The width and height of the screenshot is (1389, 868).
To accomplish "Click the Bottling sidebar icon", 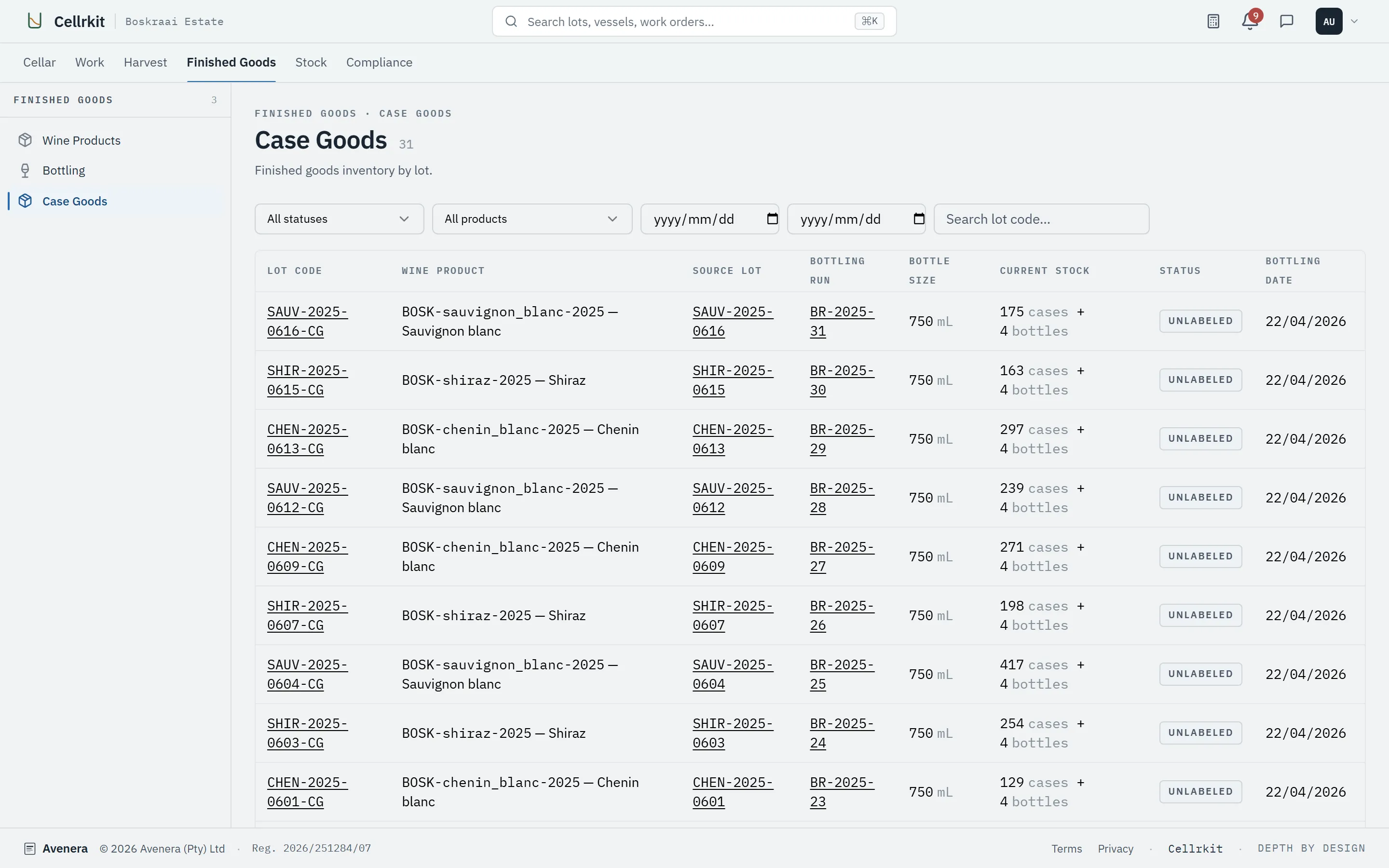I will click(x=25, y=171).
